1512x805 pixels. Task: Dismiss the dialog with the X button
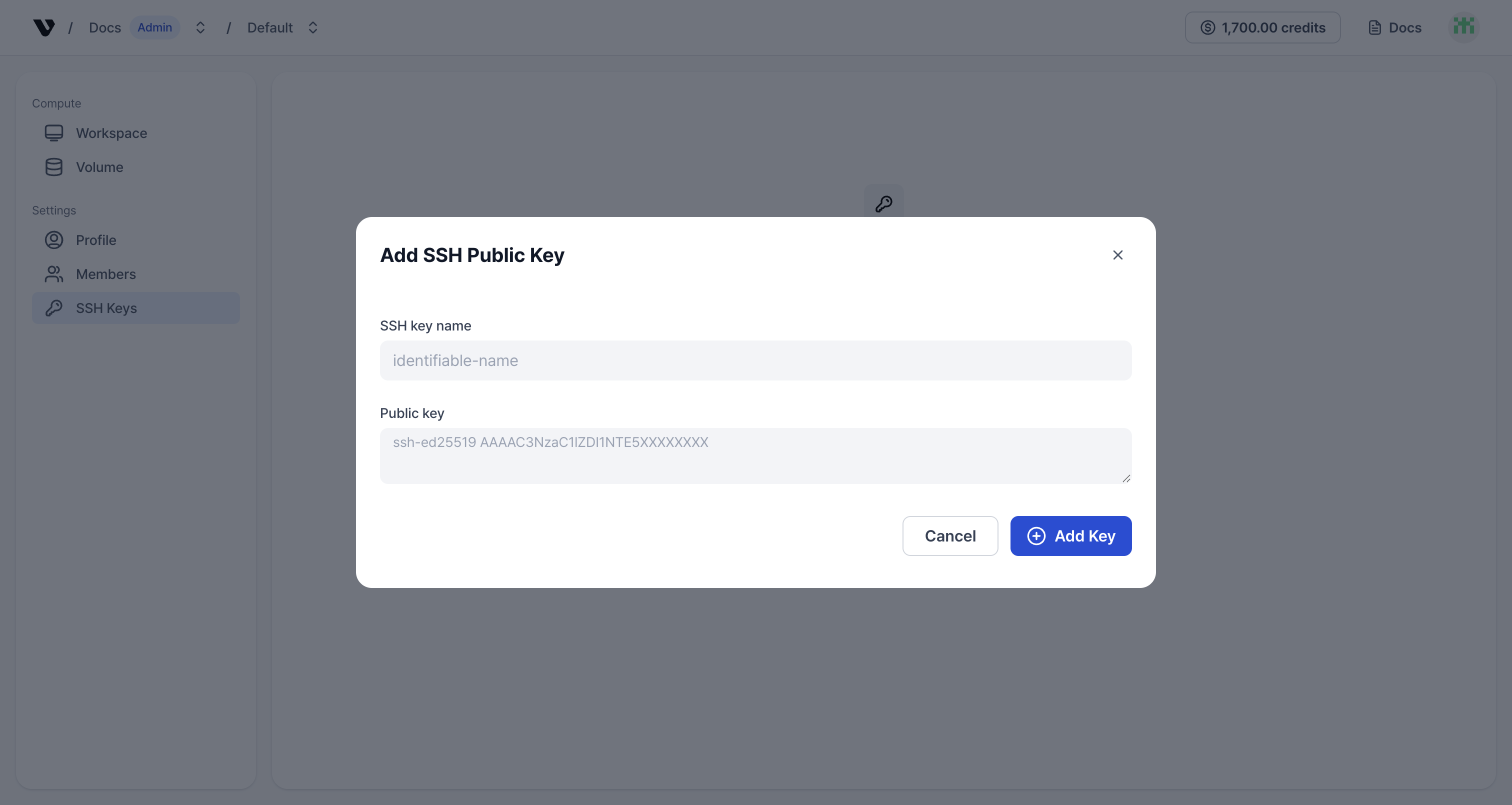click(x=1117, y=255)
